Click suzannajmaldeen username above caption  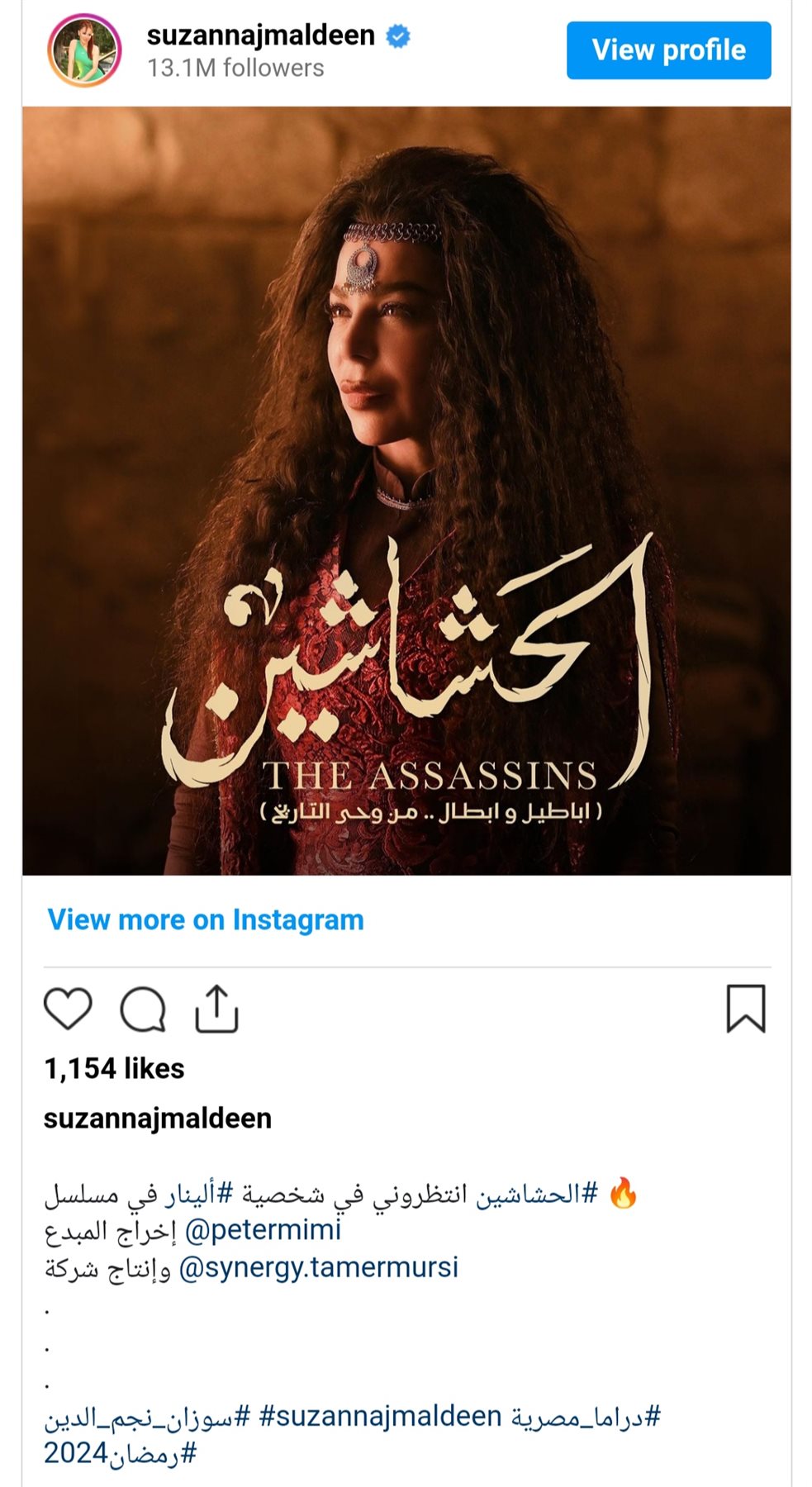158,1118
